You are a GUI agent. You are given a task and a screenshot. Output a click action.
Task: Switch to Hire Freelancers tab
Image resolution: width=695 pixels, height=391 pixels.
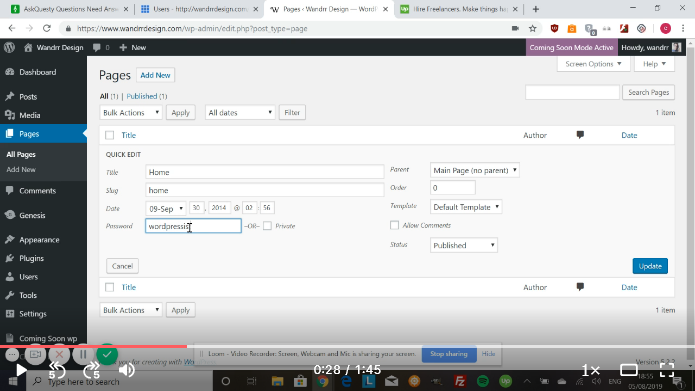coord(459,9)
